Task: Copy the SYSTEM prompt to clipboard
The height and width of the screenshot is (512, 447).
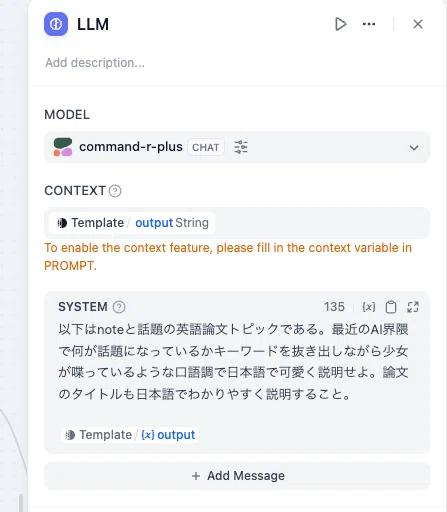Action: click(391, 307)
